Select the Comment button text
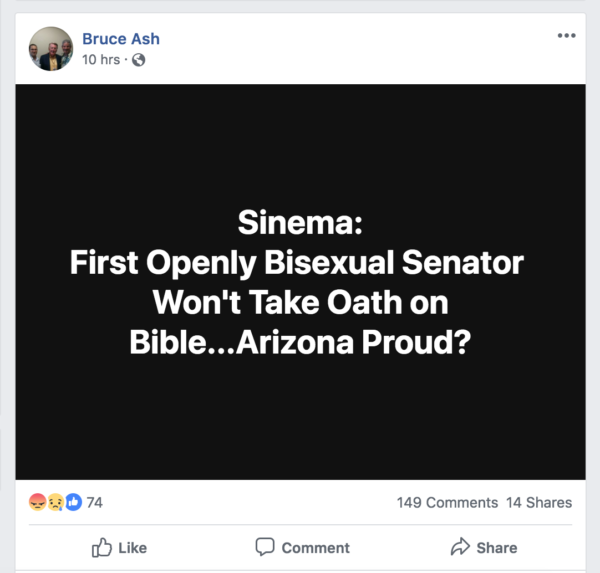 point(316,548)
